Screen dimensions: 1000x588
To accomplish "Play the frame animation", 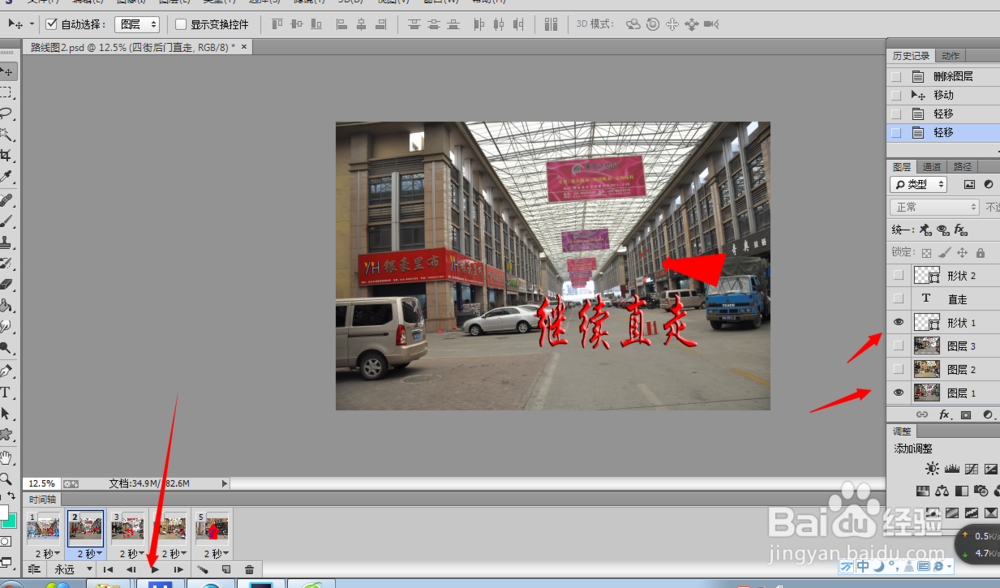I will [155, 570].
